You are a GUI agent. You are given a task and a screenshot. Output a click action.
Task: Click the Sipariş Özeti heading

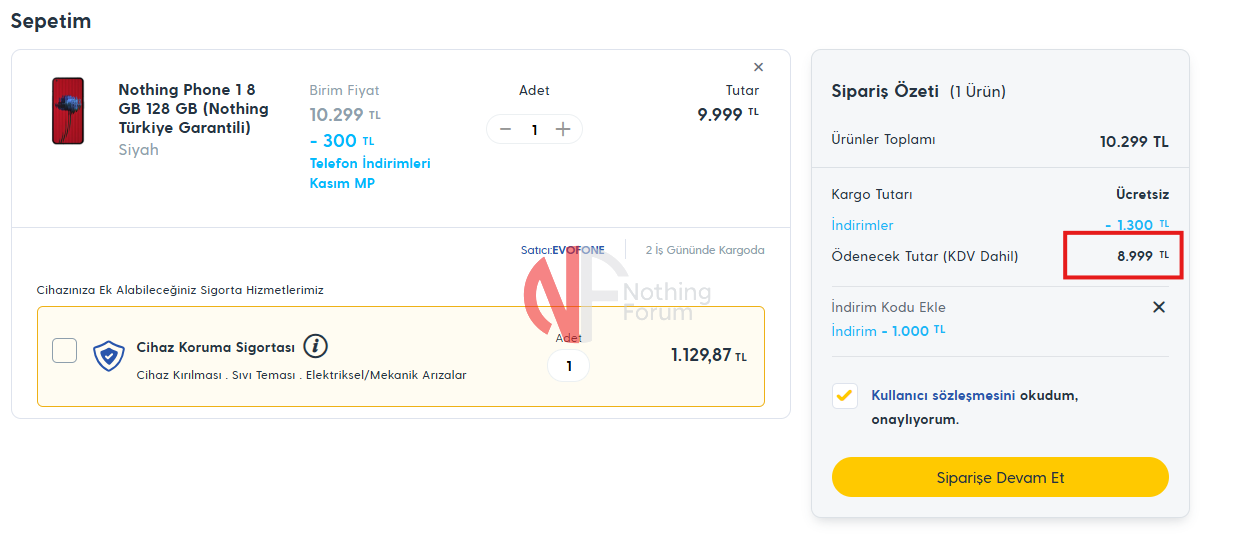click(885, 91)
